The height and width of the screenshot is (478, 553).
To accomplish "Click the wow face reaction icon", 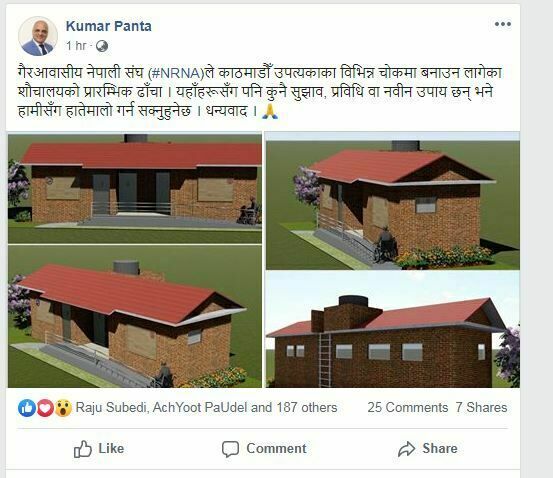I will click(63, 408).
